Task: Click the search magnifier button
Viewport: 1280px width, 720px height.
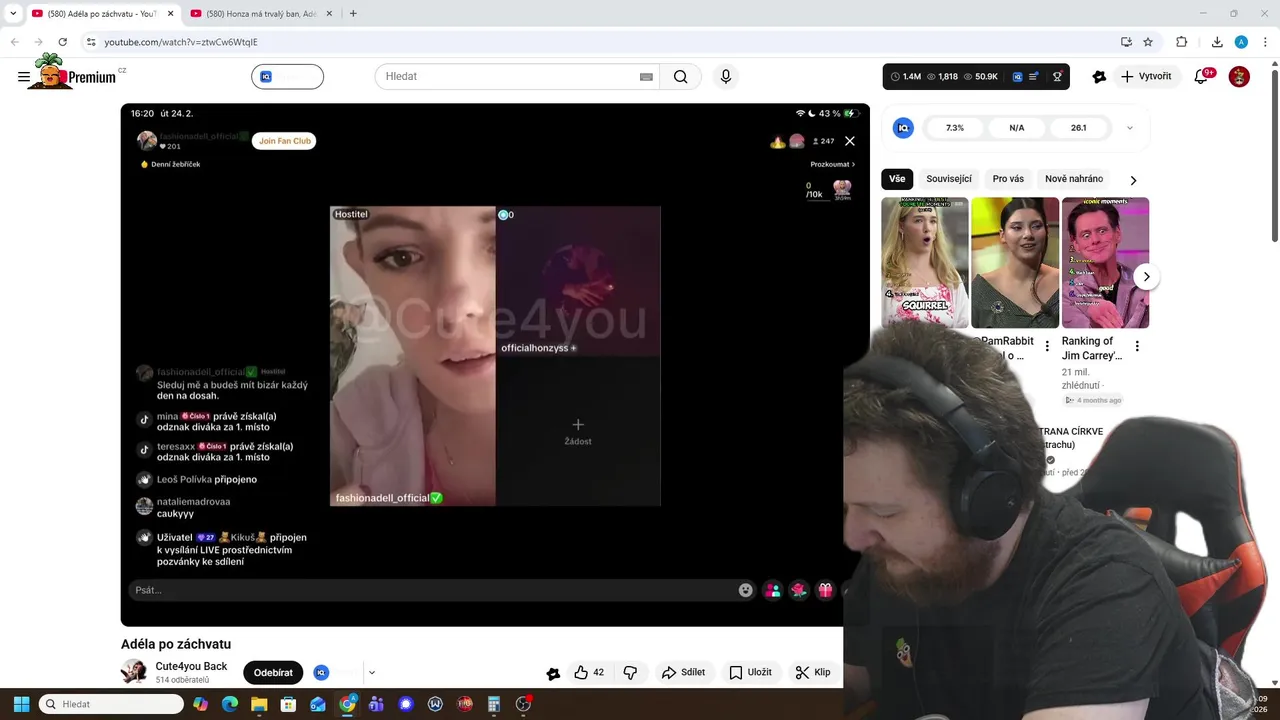Action: click(x=680, y=77)
